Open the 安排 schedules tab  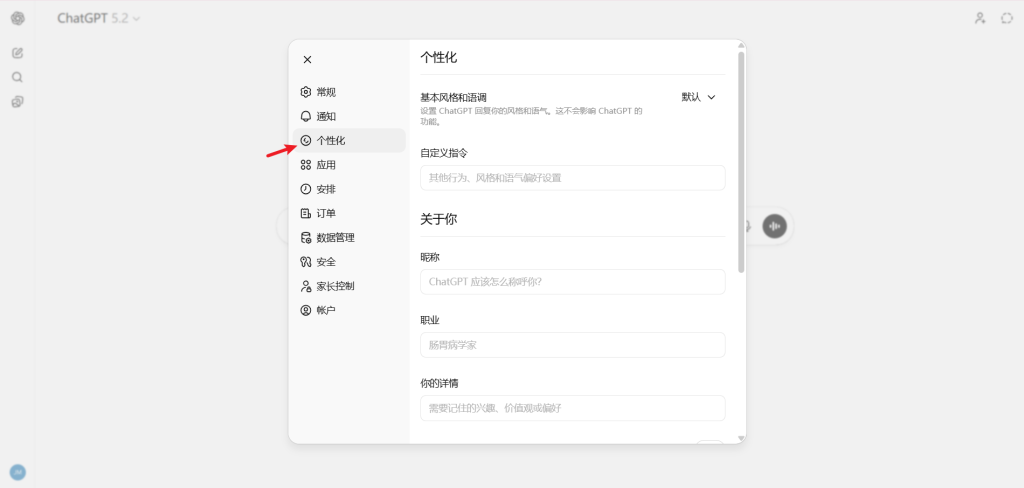[x=349, y=189]
